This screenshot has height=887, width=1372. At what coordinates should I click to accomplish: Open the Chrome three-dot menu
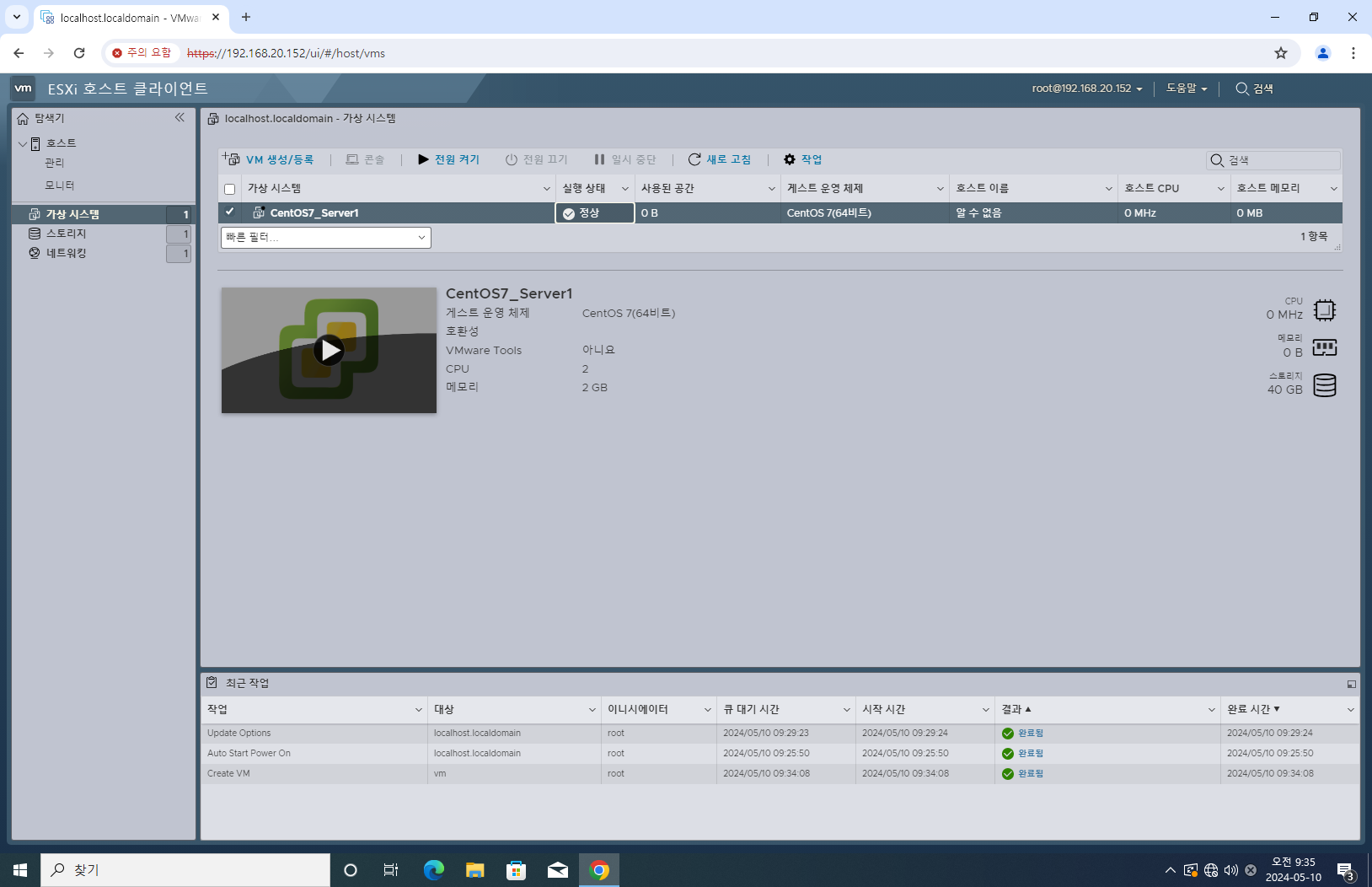(x=1353, y=53)
